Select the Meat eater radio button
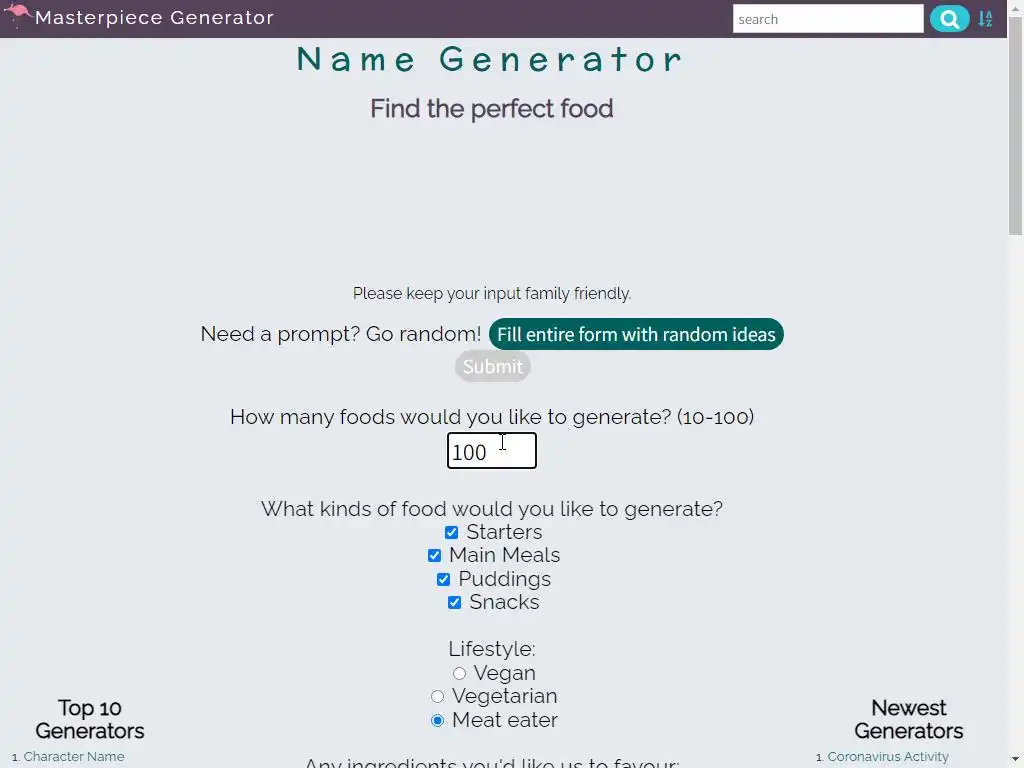 tap(438, 721)
